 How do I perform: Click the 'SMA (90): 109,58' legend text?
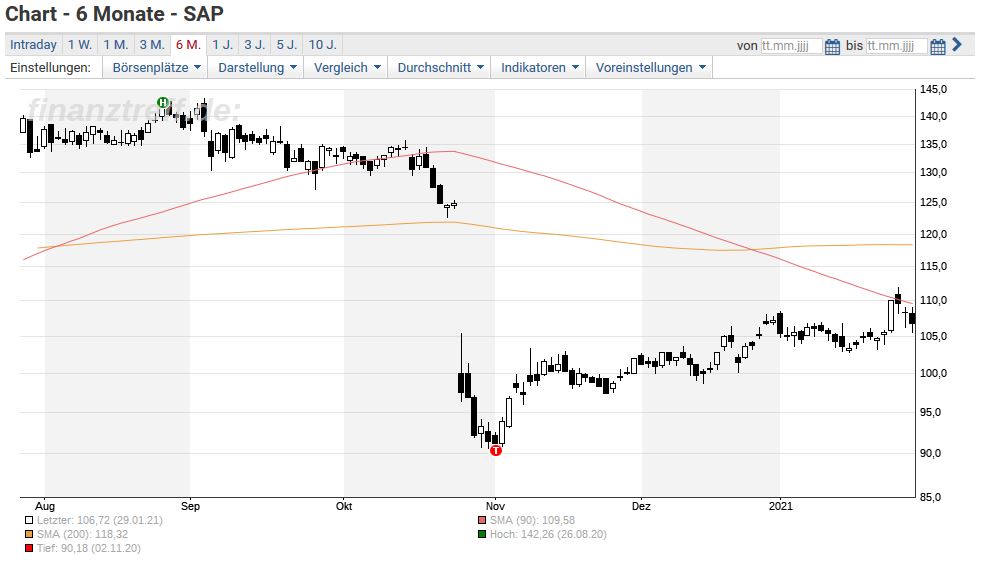point(532,520)
